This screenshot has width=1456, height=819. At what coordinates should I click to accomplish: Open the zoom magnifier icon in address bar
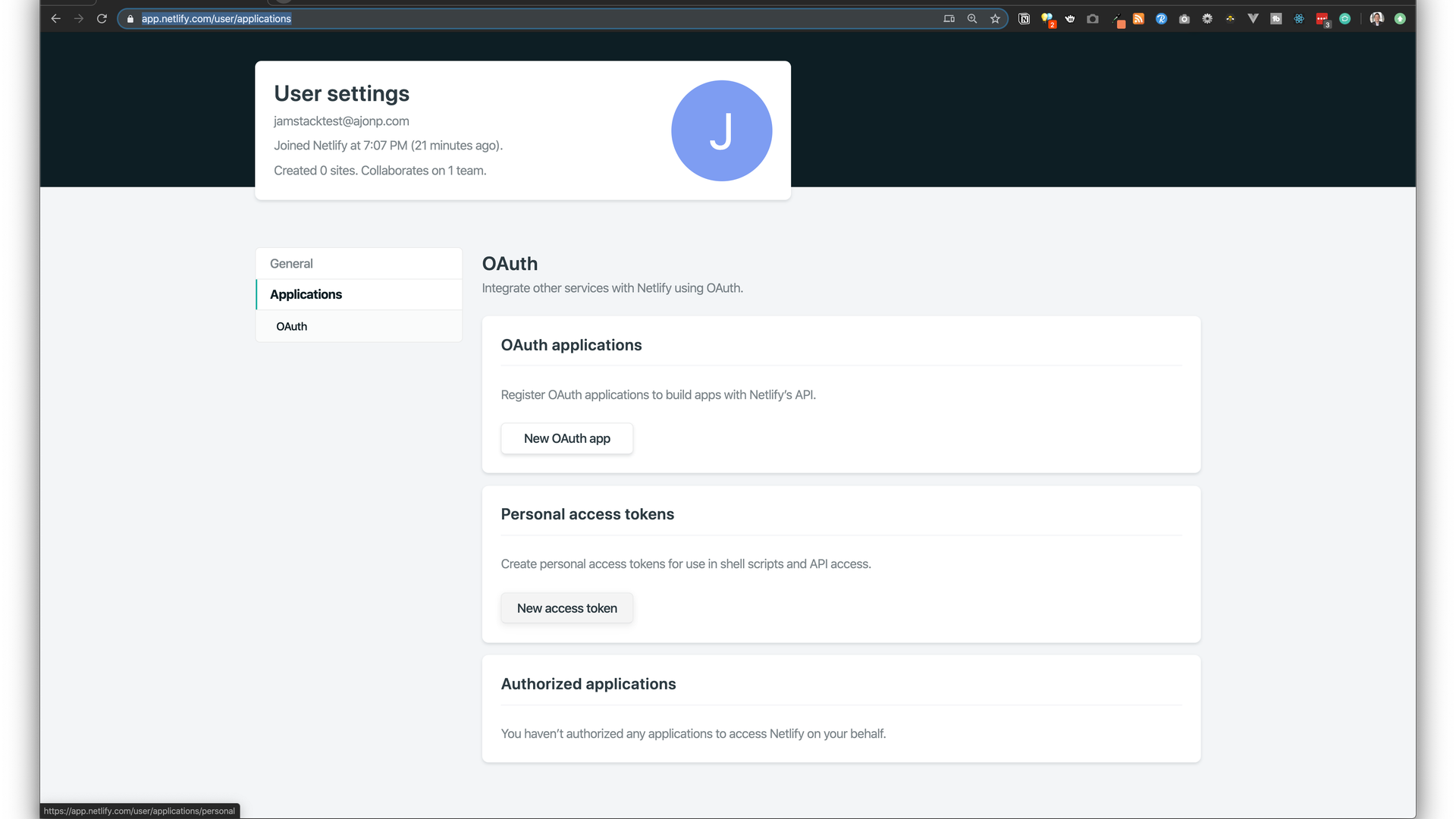(x=972, y=19)
